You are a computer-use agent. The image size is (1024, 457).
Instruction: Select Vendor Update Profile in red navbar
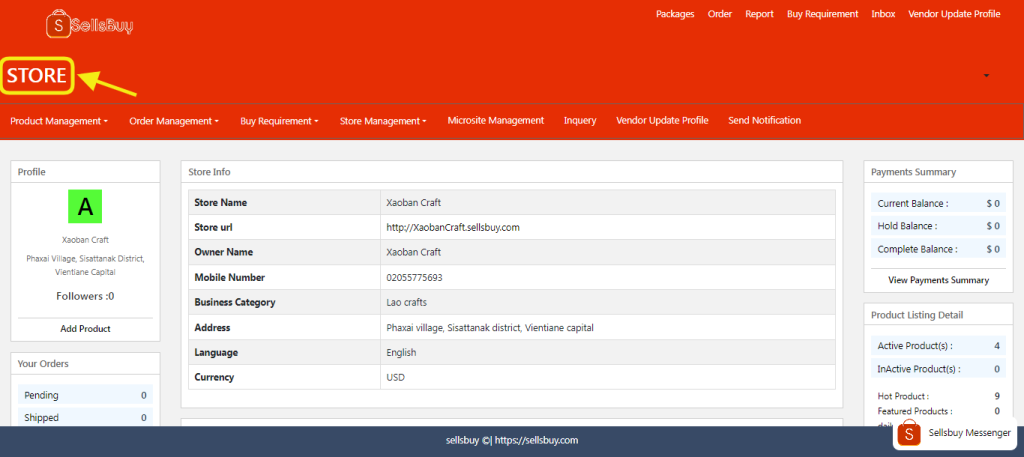(662, 120)
